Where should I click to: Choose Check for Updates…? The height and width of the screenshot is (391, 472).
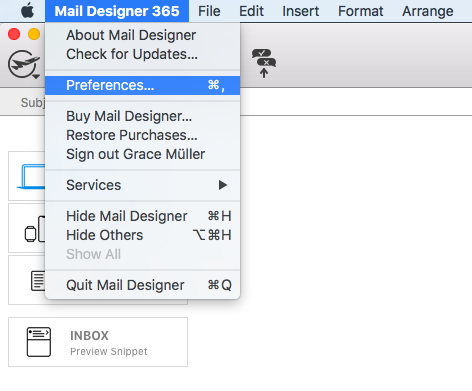(x=143, y=54)
